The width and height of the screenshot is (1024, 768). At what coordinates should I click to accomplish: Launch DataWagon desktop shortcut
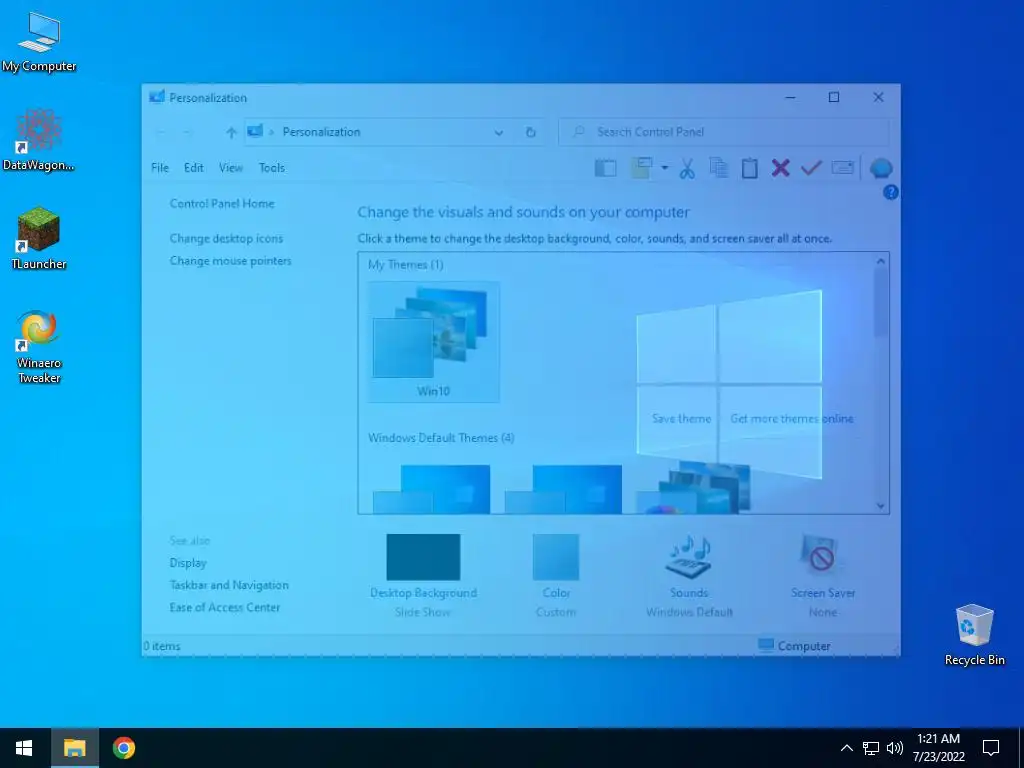(x=39, y=140)
